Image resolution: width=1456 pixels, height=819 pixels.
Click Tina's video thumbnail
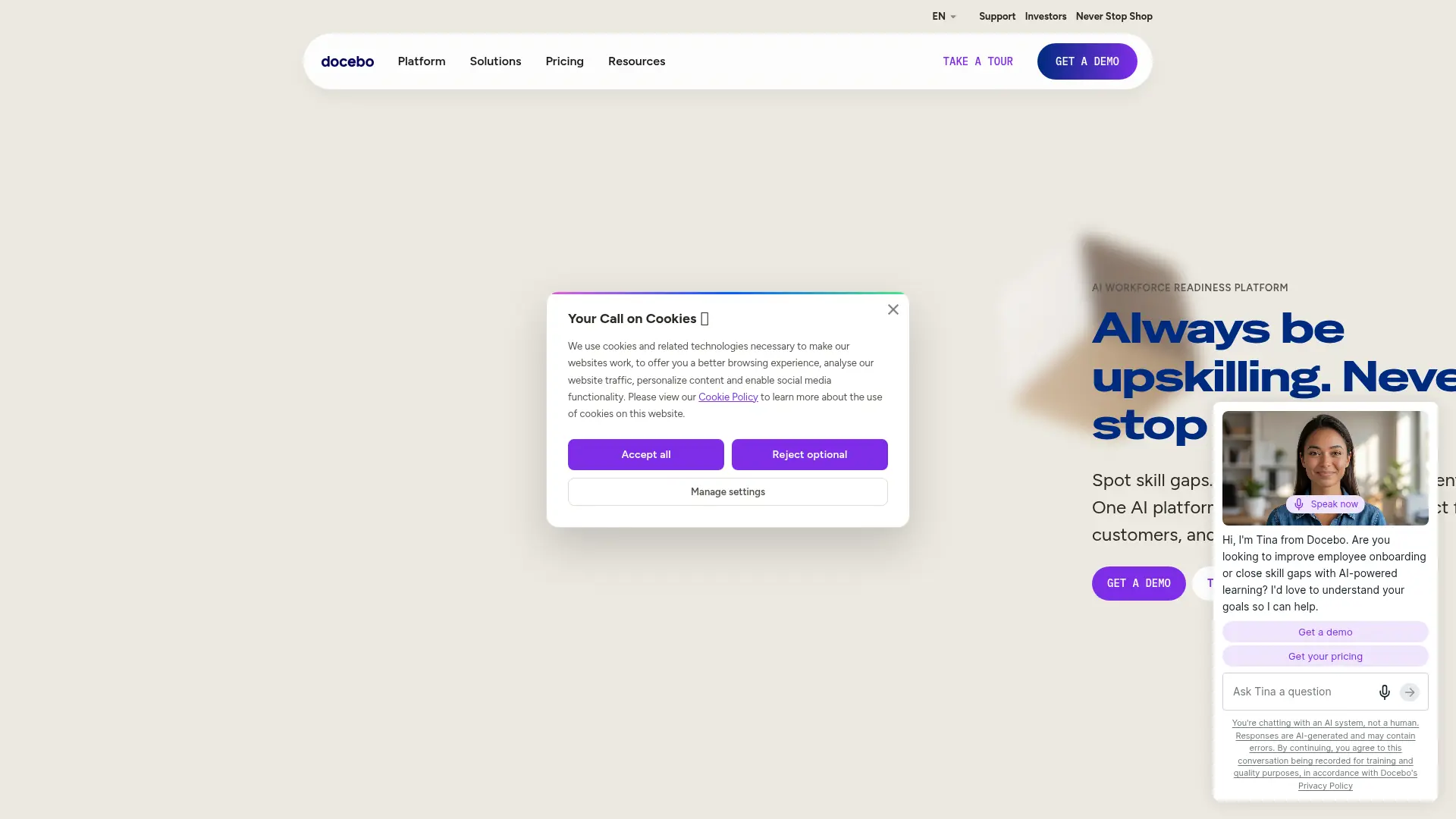[1325, 468]
